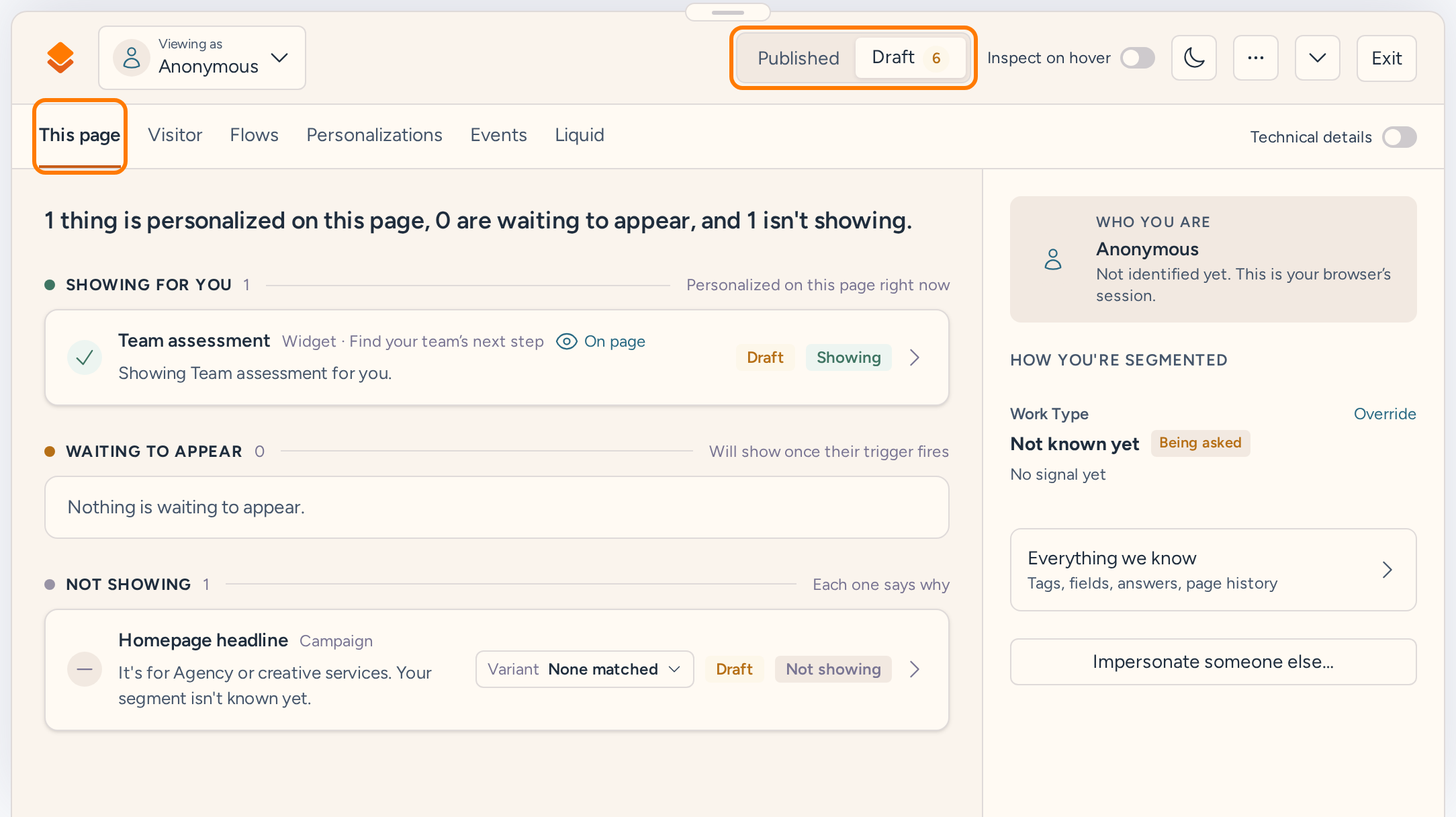Click the On page link
The image size is (1456, 817).
tap(615, 341)
